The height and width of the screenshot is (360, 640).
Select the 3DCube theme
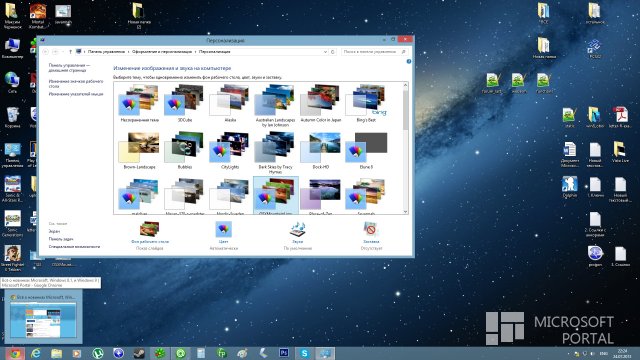tap(184, 103)
